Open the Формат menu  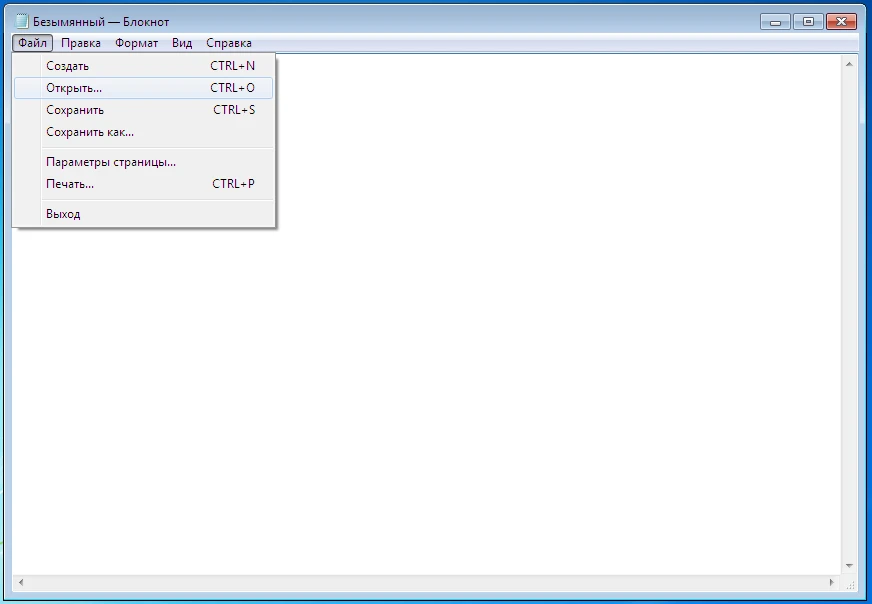coord(136,43)
